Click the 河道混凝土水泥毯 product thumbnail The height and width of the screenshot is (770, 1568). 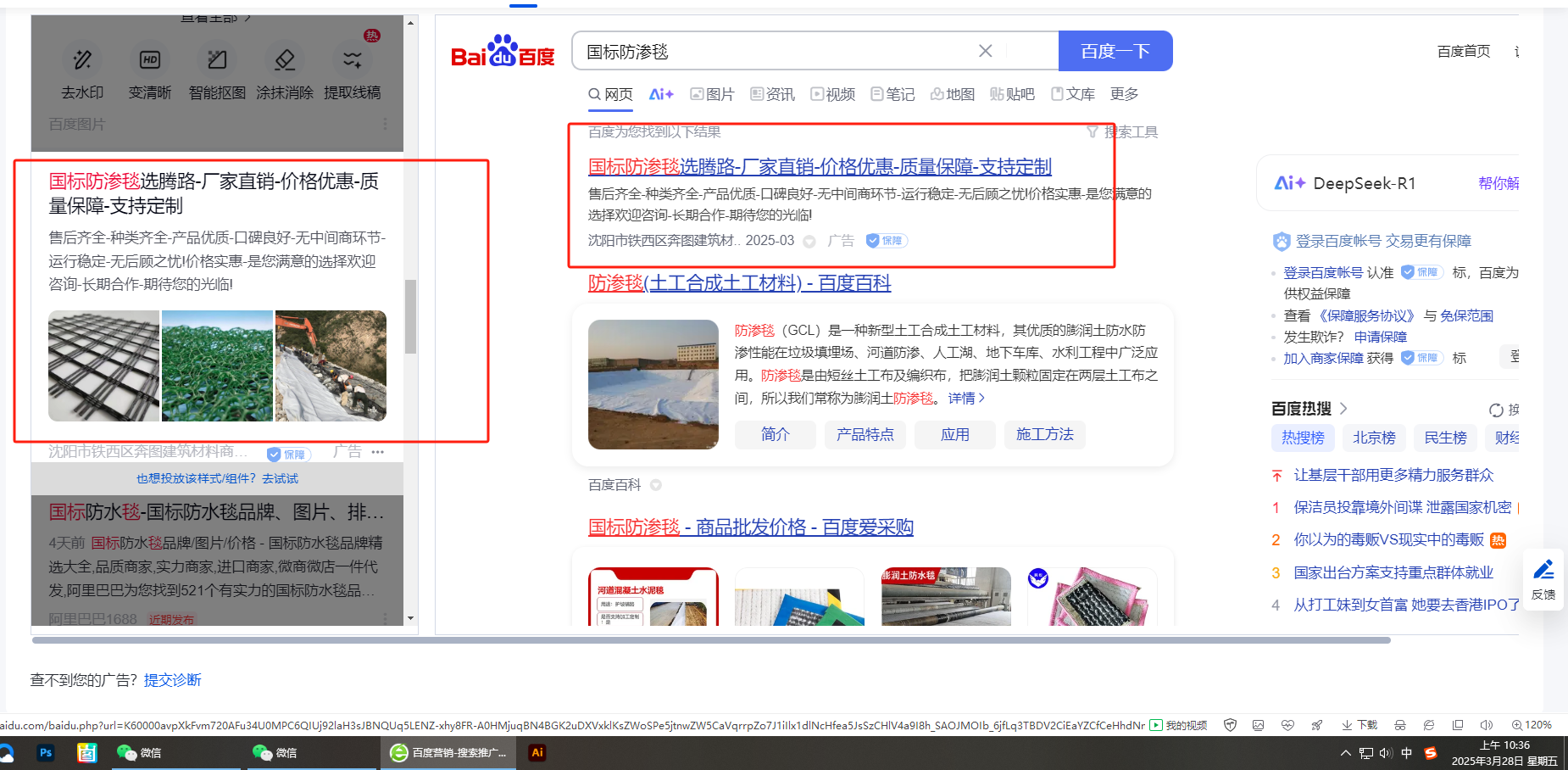click(653, 596)
